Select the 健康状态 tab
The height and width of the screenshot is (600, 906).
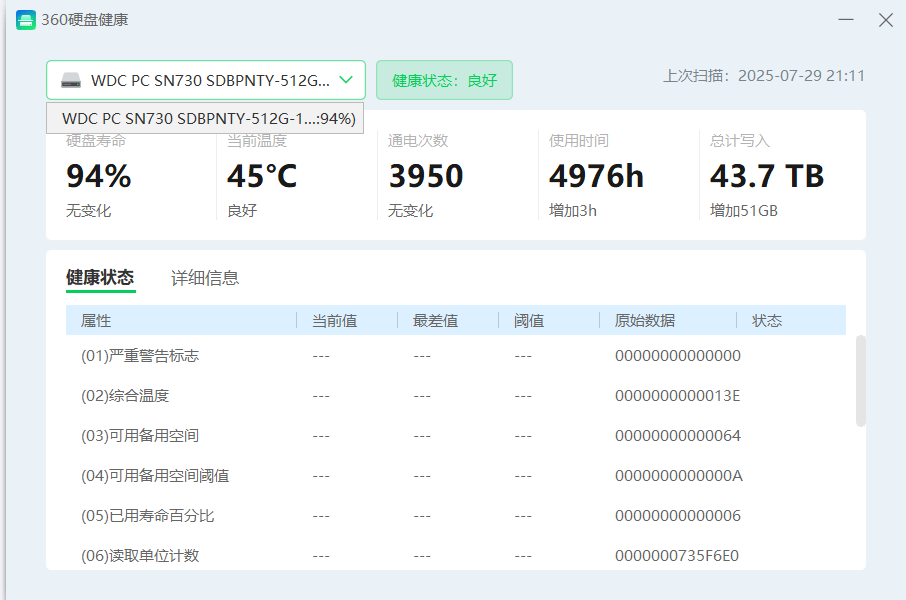click(x=100, y=278)
